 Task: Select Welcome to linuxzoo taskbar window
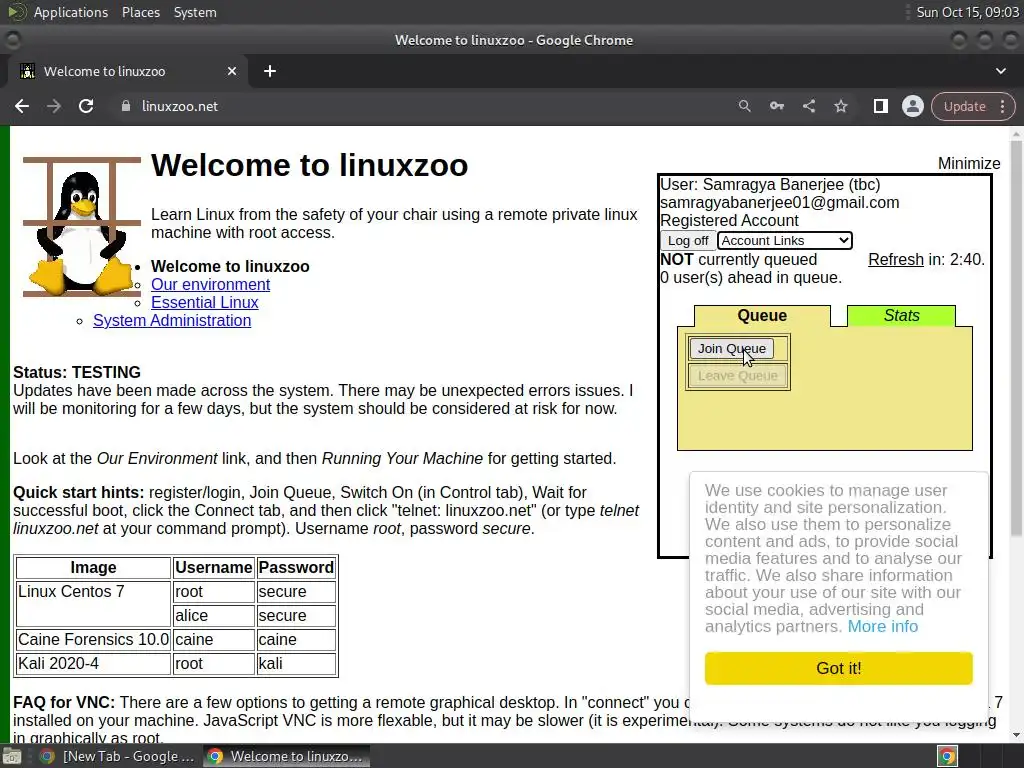click(x=286, y=756)
